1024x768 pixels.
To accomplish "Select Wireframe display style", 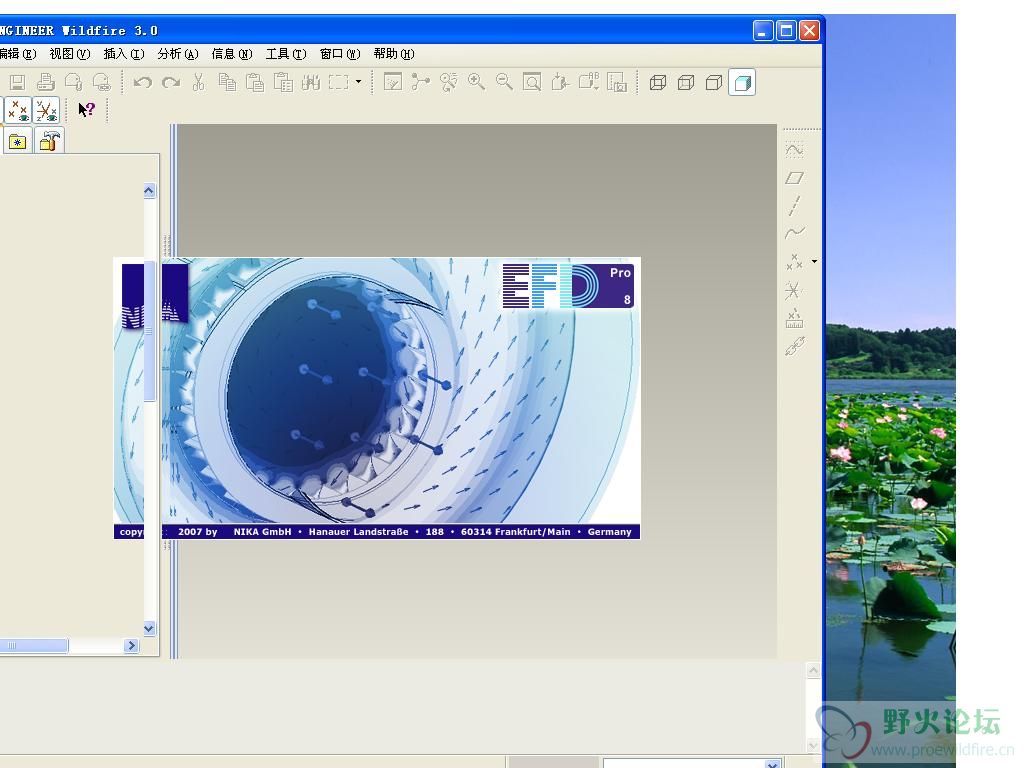I will click(658, 82).
